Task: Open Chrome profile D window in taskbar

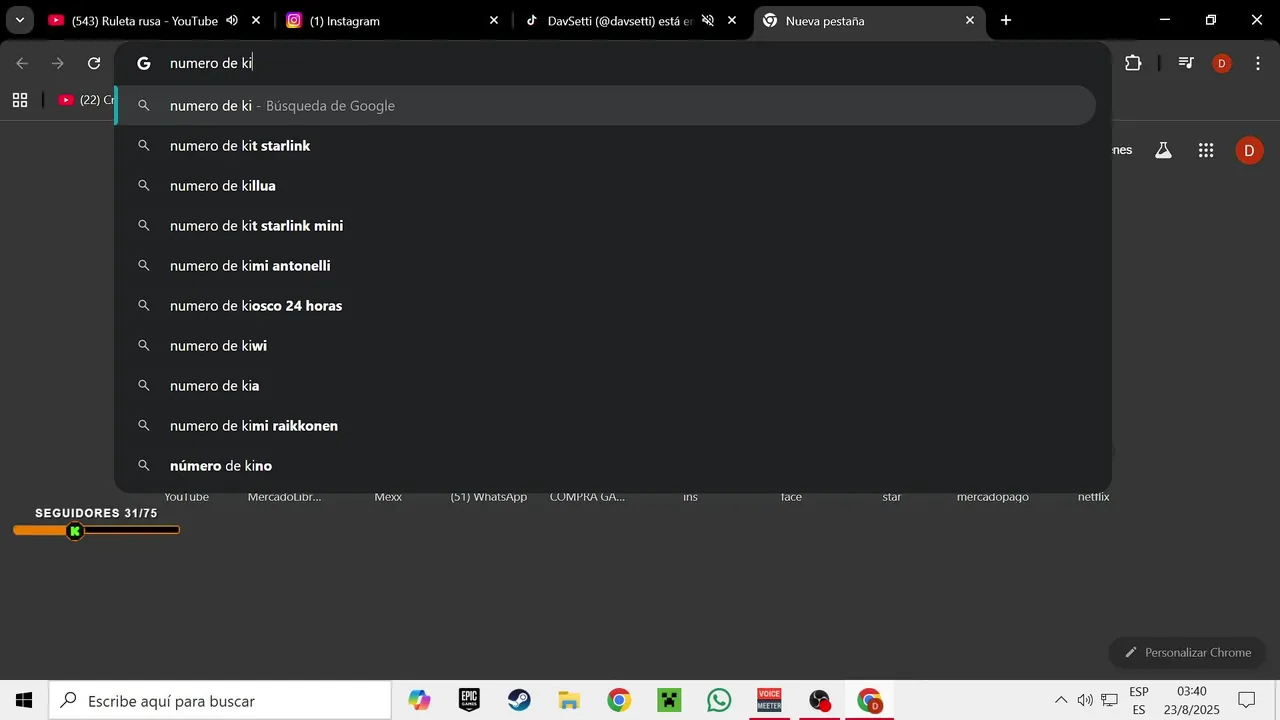Action: (x=870, y=700)
